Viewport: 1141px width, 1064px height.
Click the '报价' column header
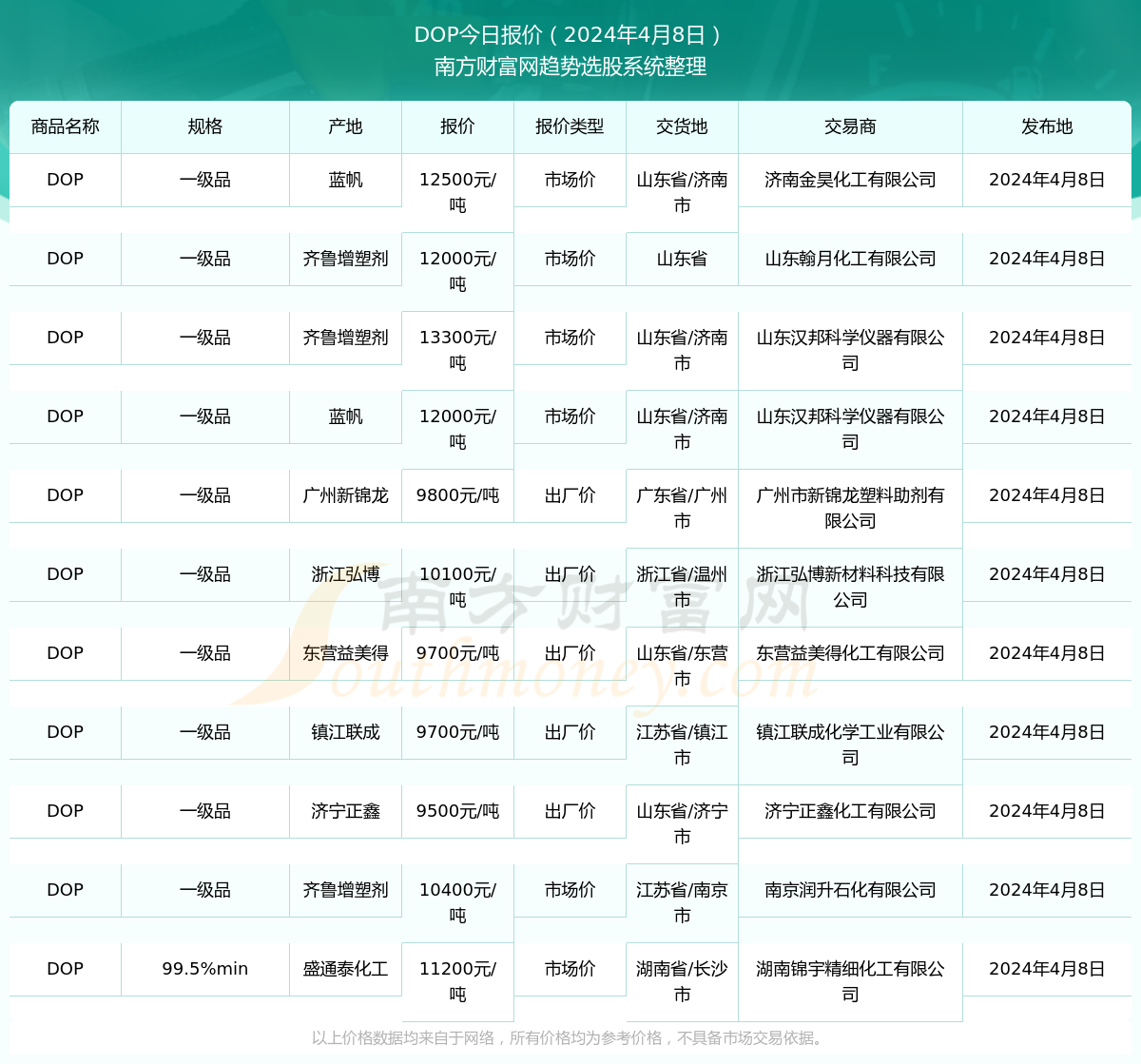(x=457, y=126)
